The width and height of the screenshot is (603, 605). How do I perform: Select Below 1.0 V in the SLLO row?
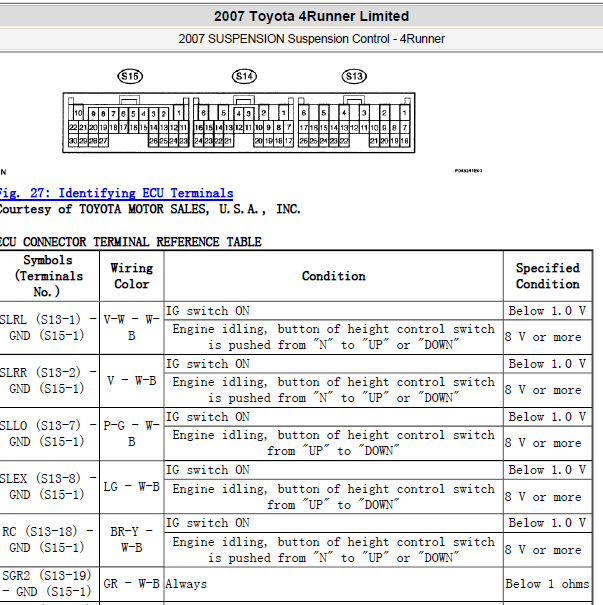pos(548,417)
